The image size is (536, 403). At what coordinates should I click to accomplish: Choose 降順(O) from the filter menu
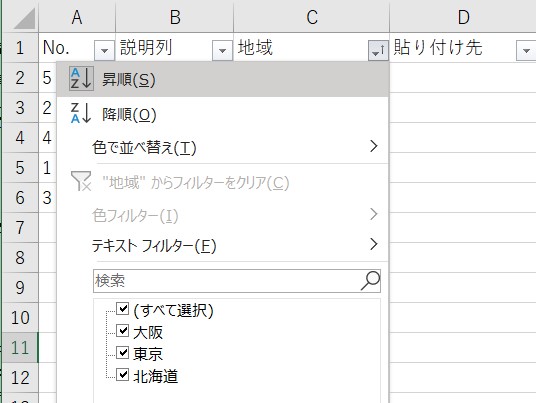223,114
